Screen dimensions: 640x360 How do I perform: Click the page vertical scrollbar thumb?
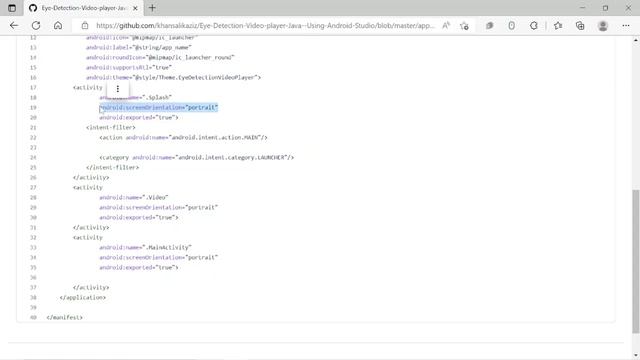pyautogui.click(x=636, y=261)
